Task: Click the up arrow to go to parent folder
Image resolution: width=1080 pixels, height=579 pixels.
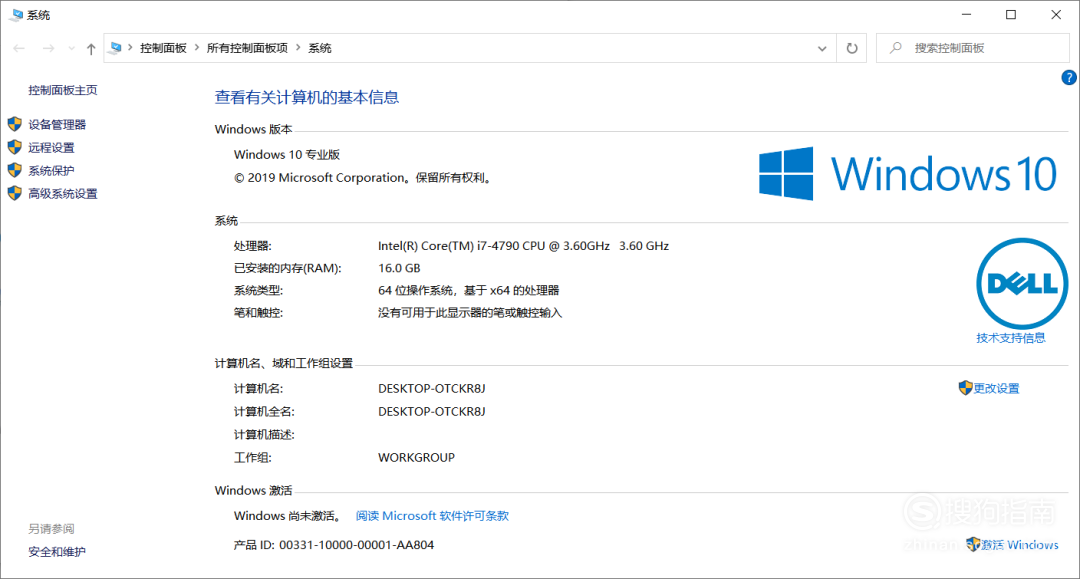Action: click(x=89, y=47)
